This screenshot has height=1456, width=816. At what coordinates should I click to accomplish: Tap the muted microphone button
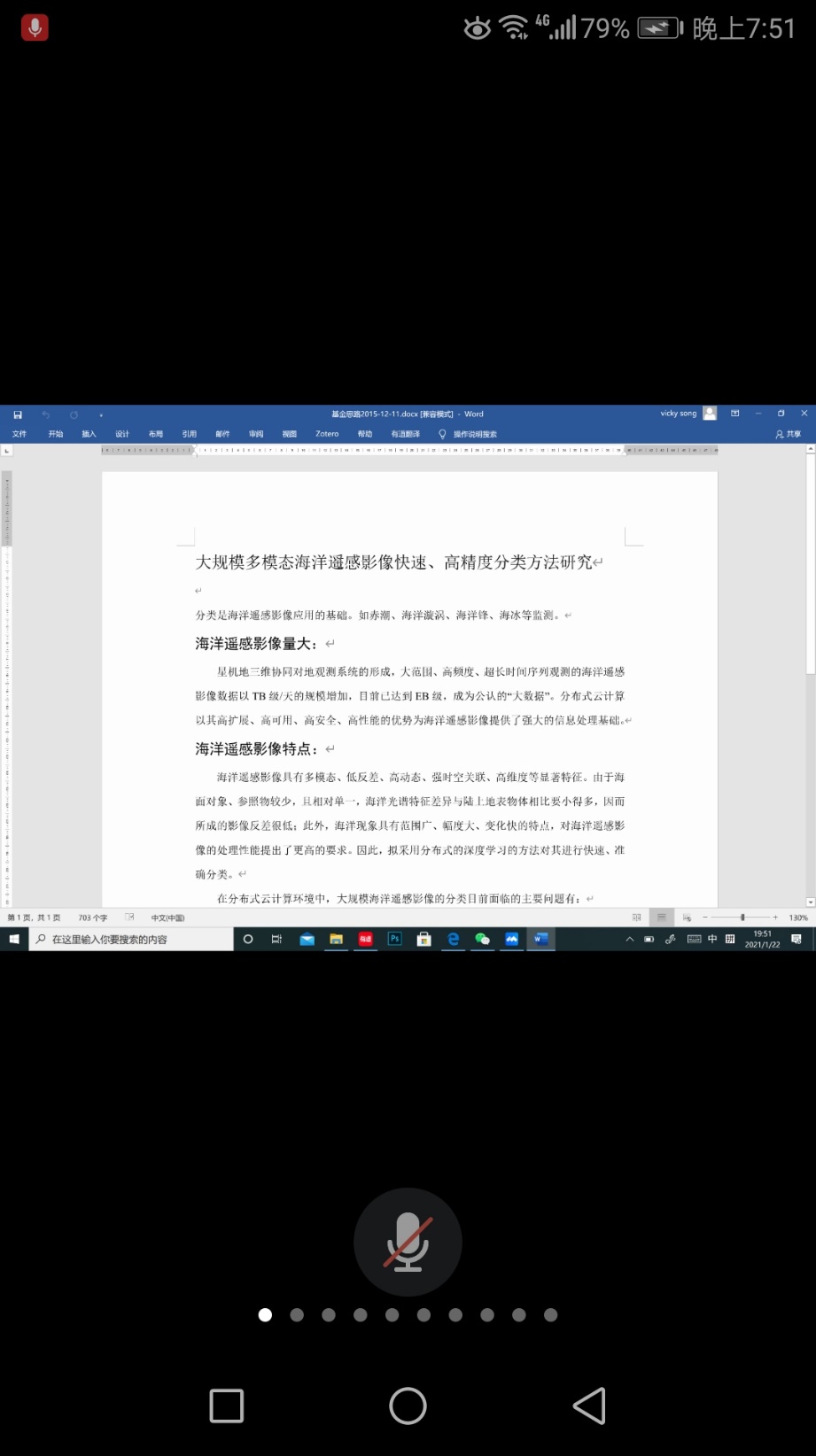click(408, 1242)
